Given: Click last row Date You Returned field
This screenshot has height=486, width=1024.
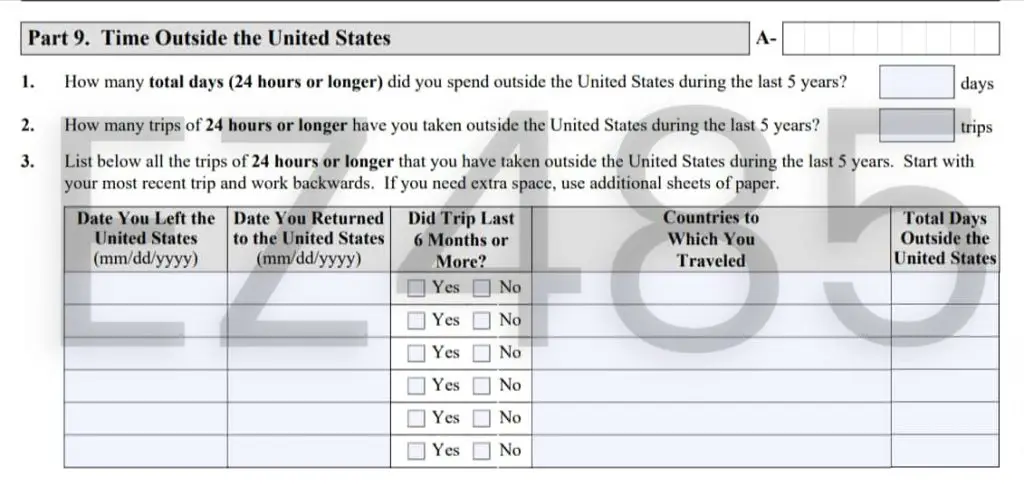Looking at the screenshot, I should tap(308, 451).
